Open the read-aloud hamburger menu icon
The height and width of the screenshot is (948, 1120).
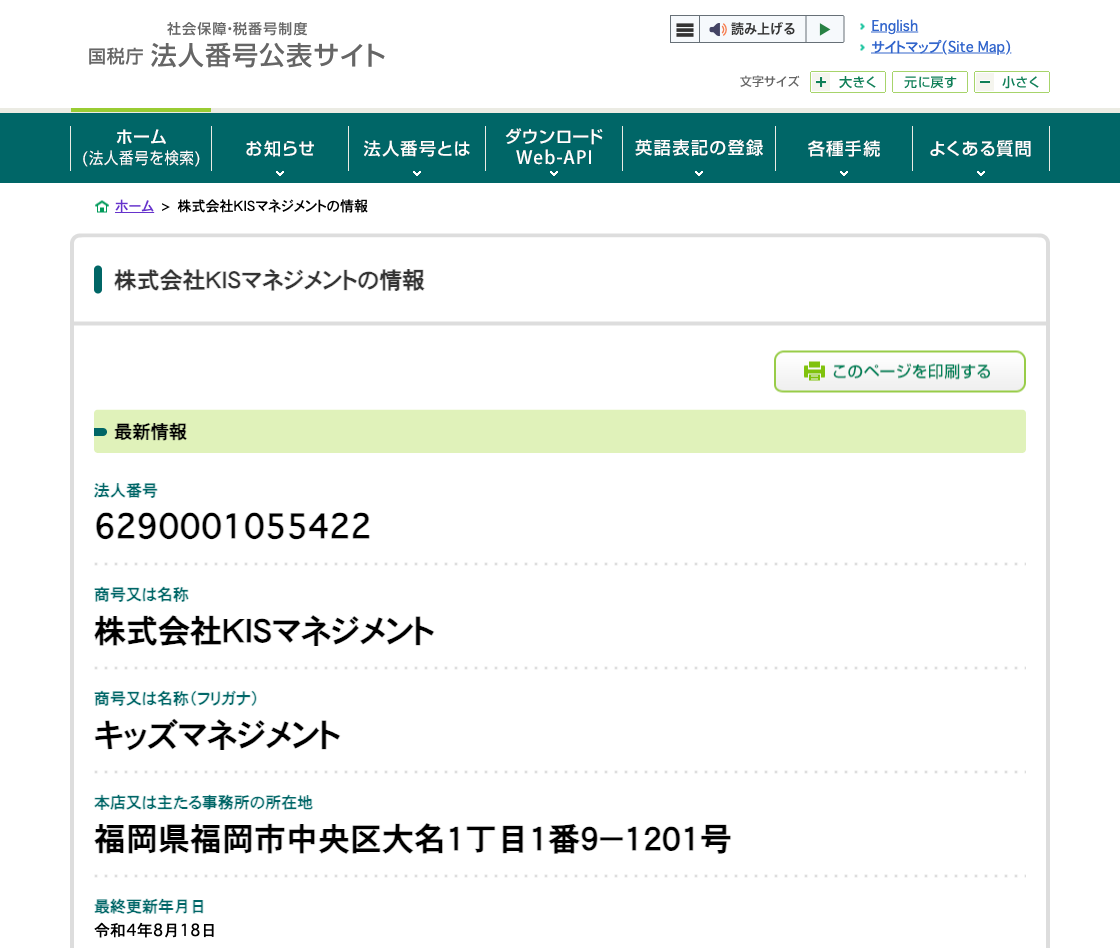pyautogui.click(x=684, y=29)
